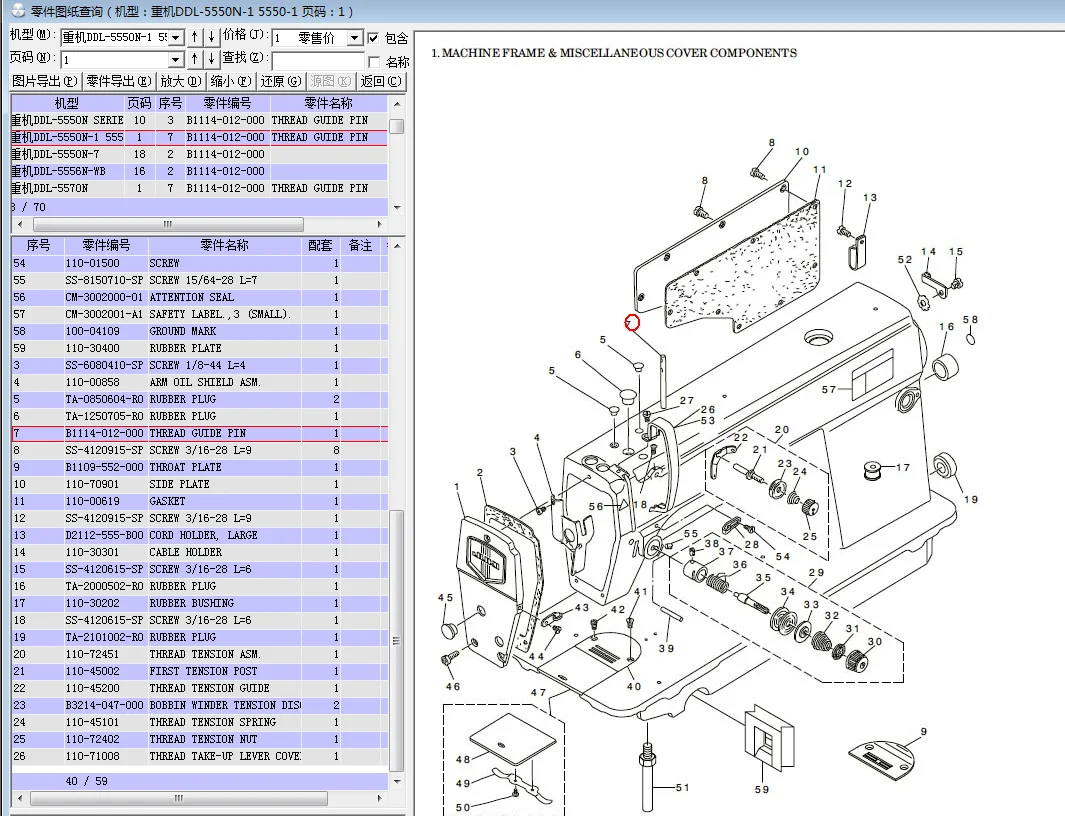Click the red circle marker on the diagram
This screenshot has height=816, width=1065.
tap(632, 322)
